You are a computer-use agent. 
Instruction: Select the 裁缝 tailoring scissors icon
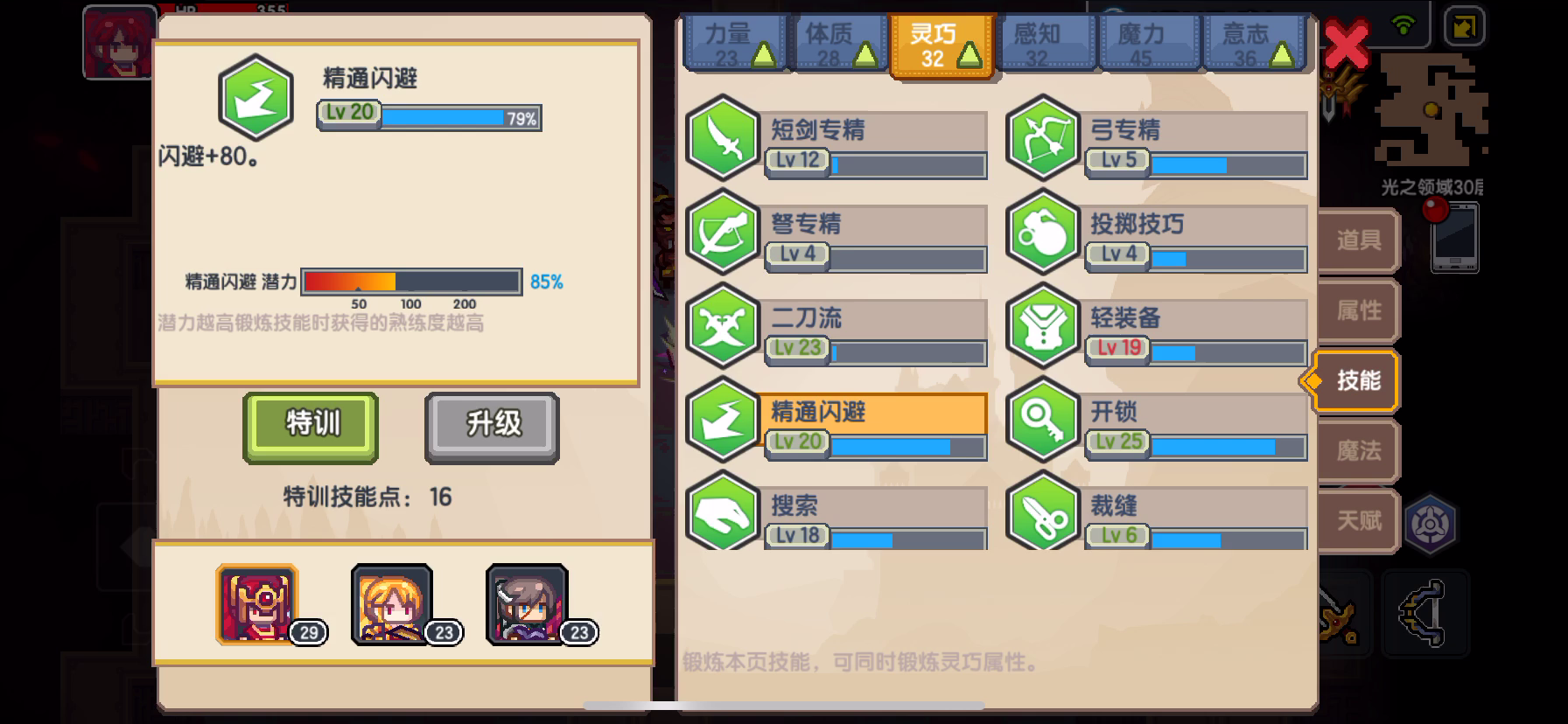(1042, 511)
